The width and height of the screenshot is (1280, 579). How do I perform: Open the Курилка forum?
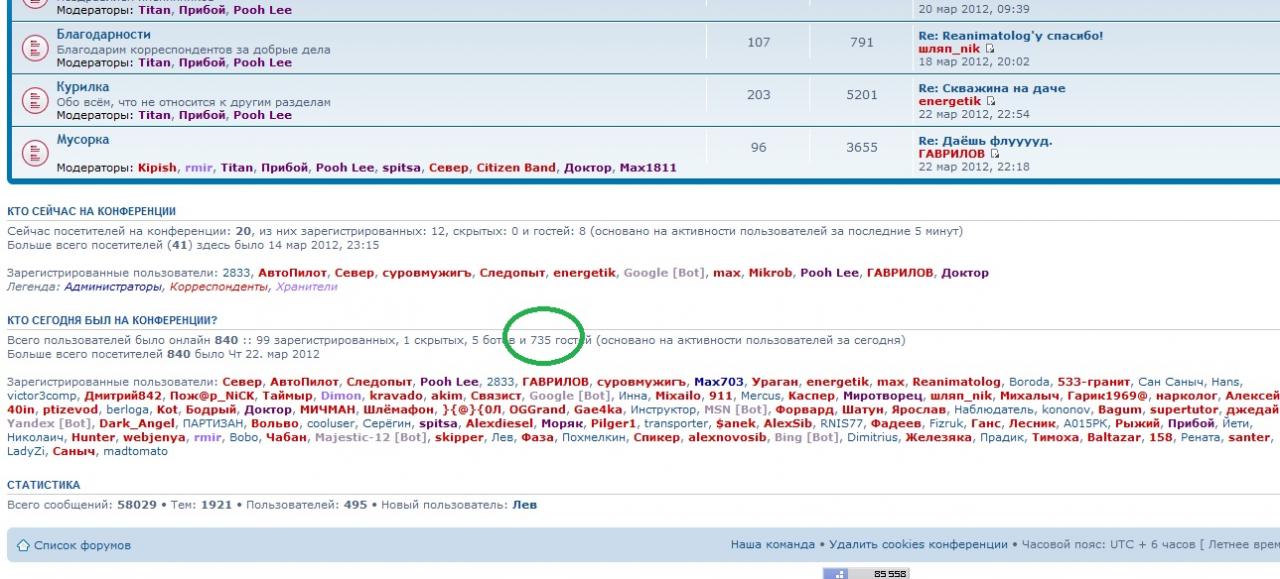[x=83, y=87]
